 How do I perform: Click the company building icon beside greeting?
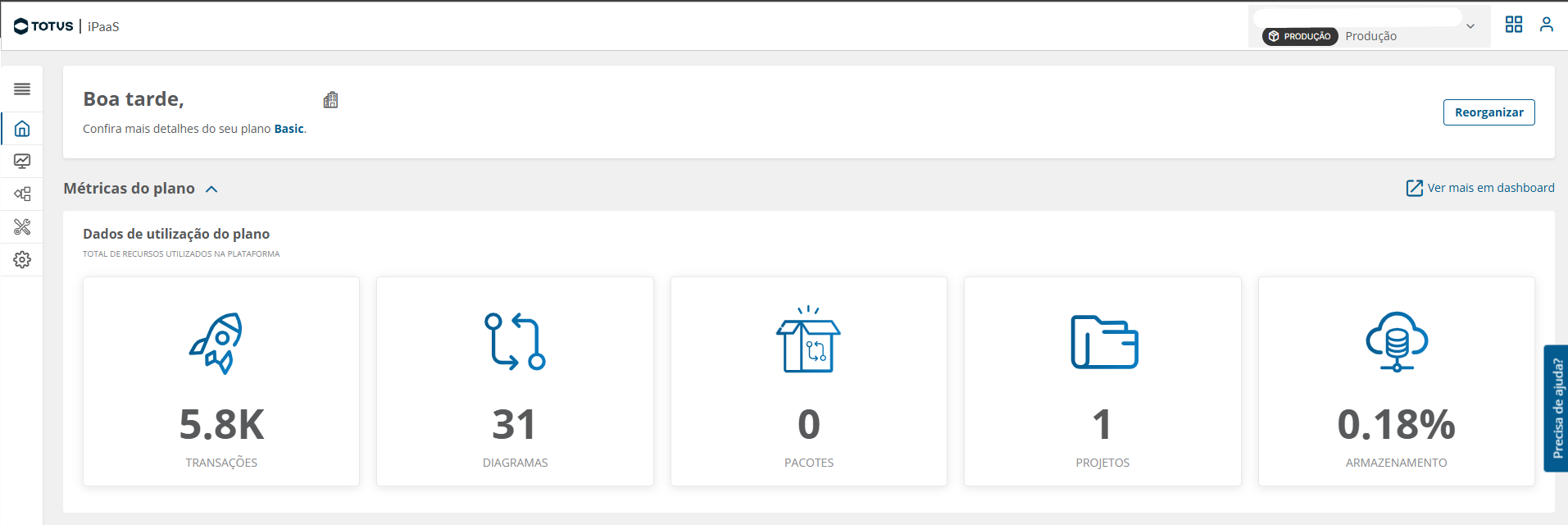tap(330, 100)
